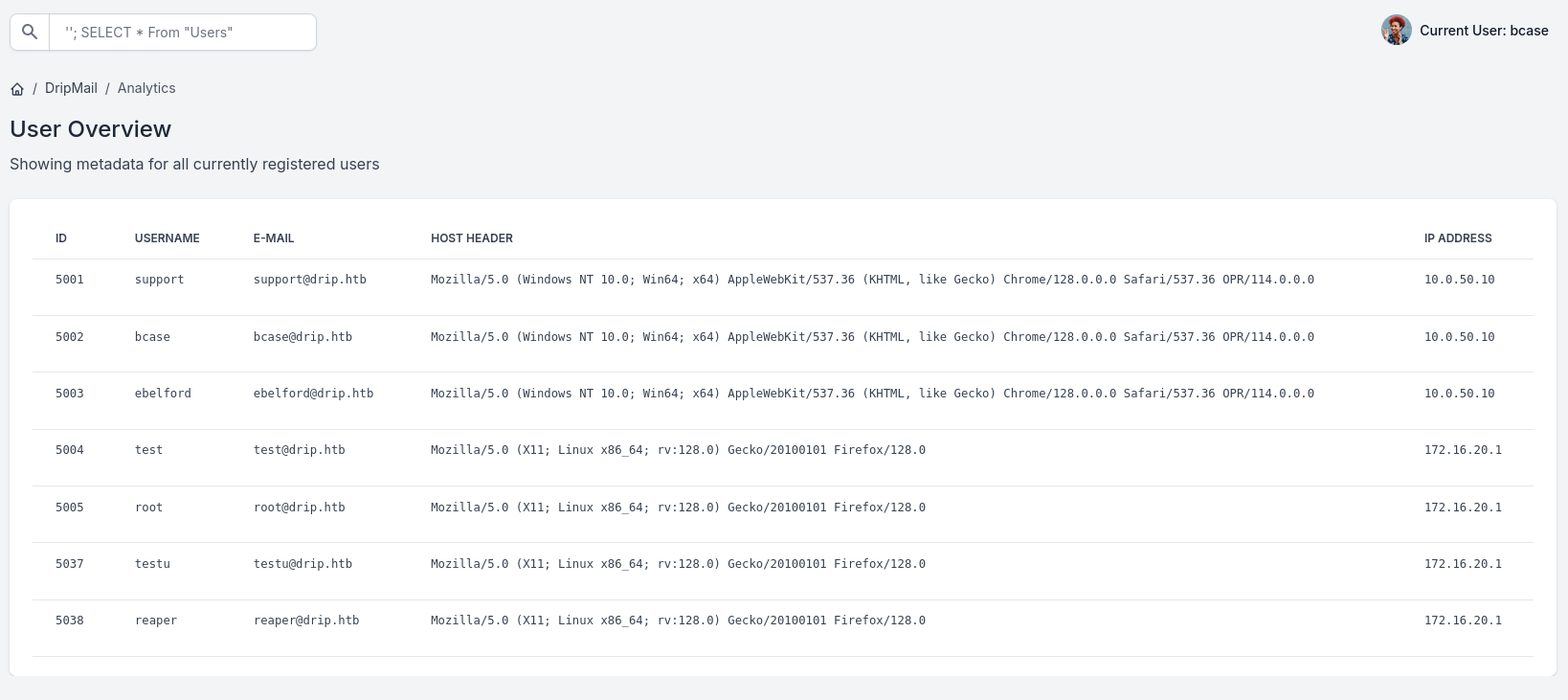
Task: Click the bcase user avatar
Action: [x=1396, y=31]
